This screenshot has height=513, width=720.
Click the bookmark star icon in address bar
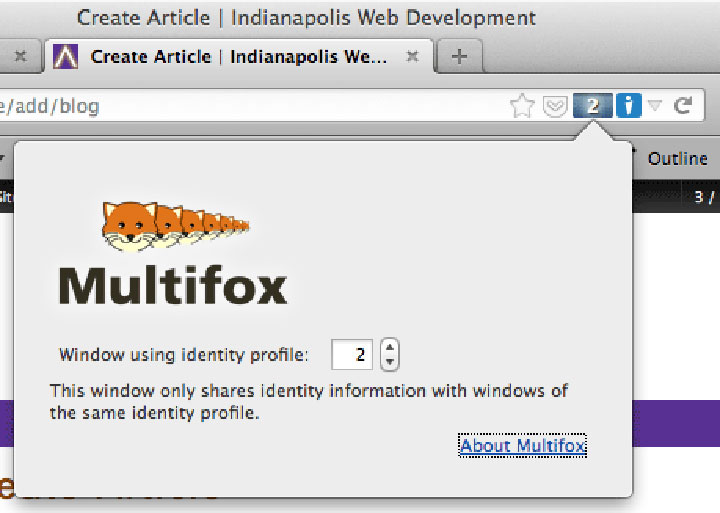click(x=522, y=106)
